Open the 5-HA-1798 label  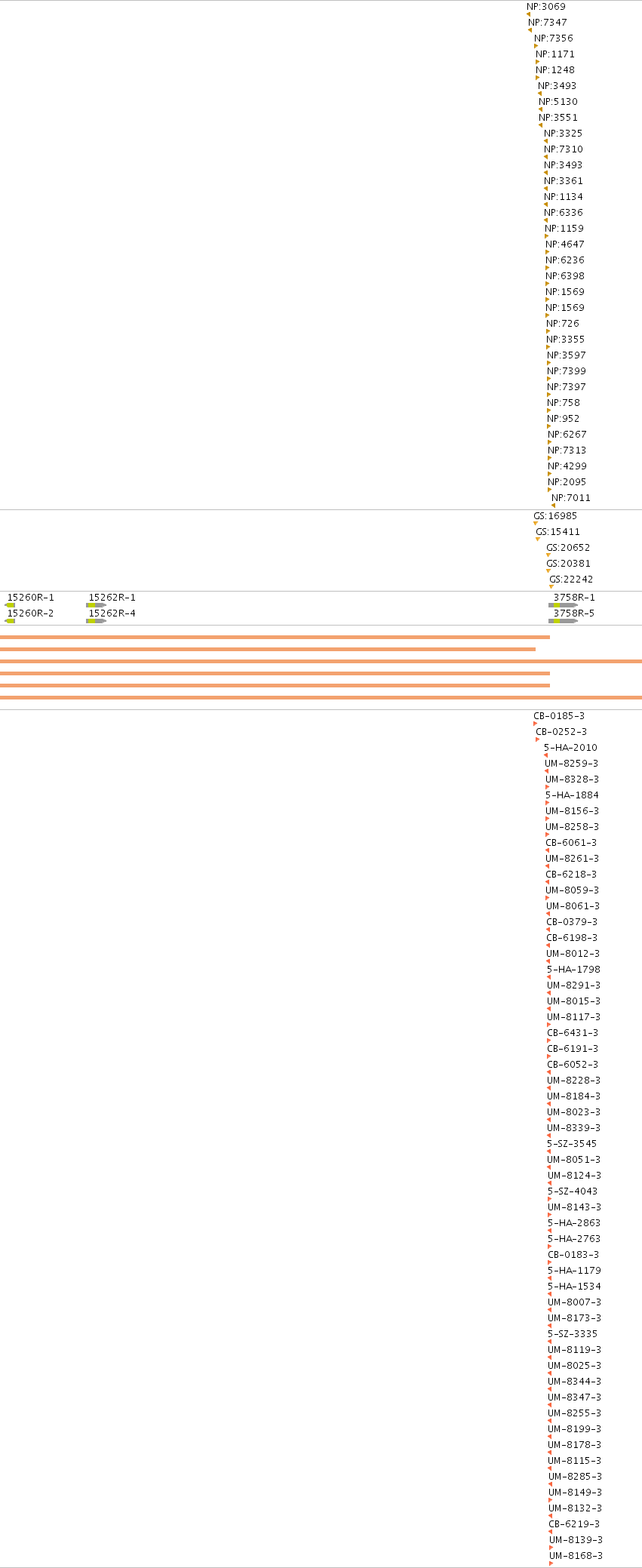pos(574,970)
